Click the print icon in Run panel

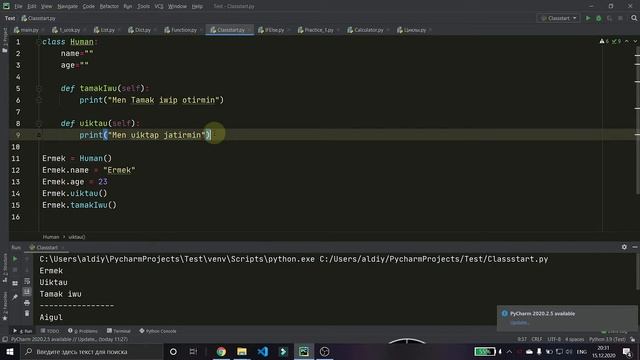coord(27,302)
